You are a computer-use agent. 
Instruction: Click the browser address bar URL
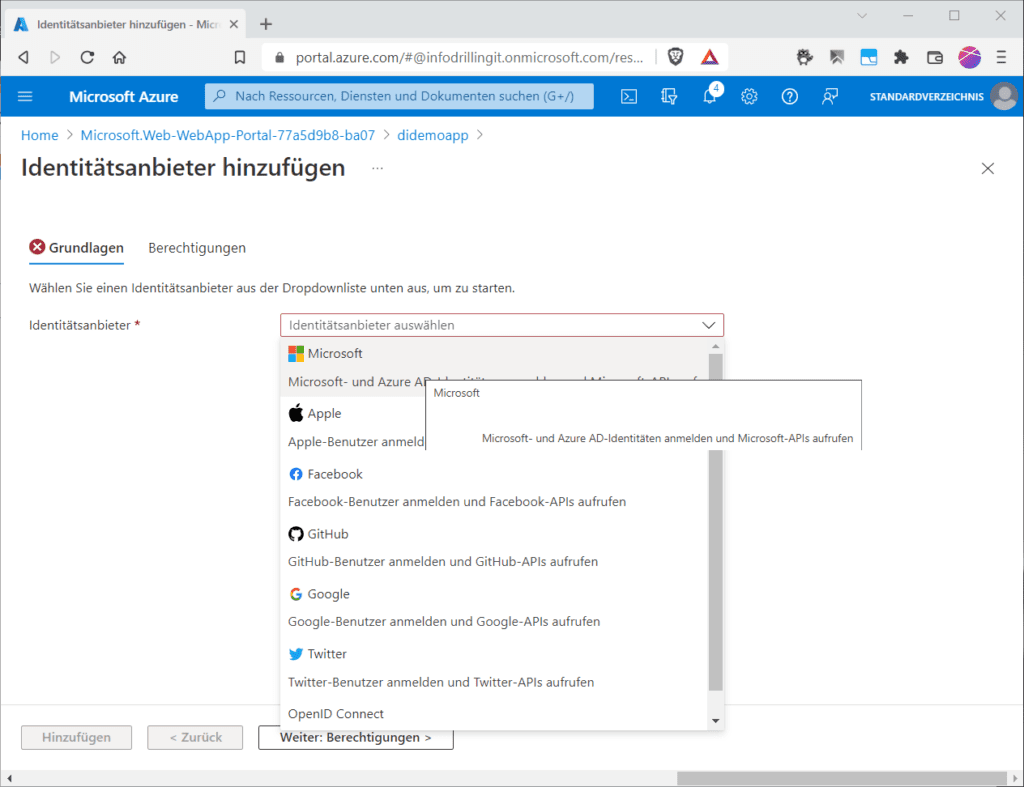(x=470, y=57)
